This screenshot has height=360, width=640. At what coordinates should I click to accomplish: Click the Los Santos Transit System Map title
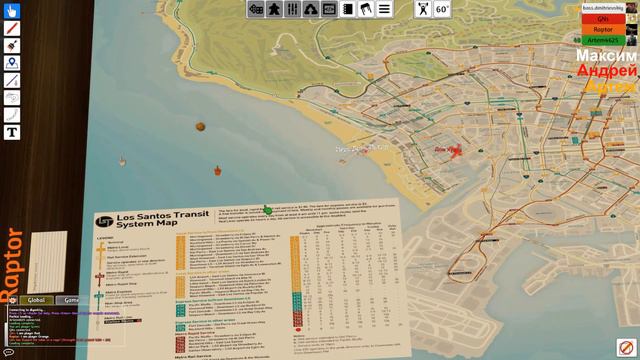pos(162,219)
